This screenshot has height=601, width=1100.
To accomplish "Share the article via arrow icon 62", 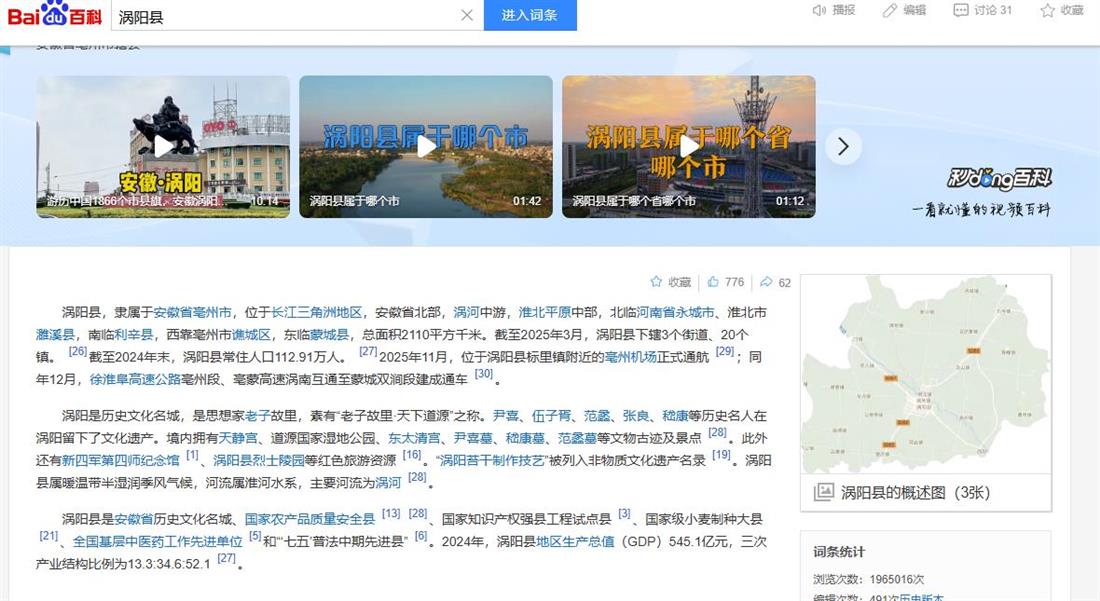I will point(766,282).
